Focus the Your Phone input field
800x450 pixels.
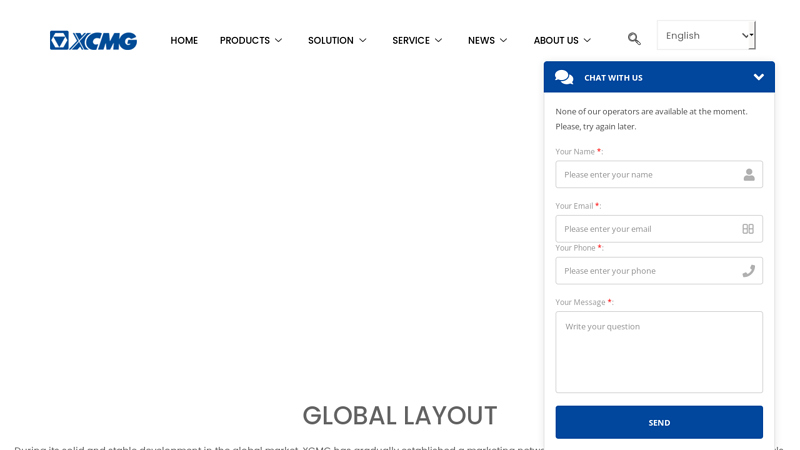pyautogui.click(x=659, y=271)
